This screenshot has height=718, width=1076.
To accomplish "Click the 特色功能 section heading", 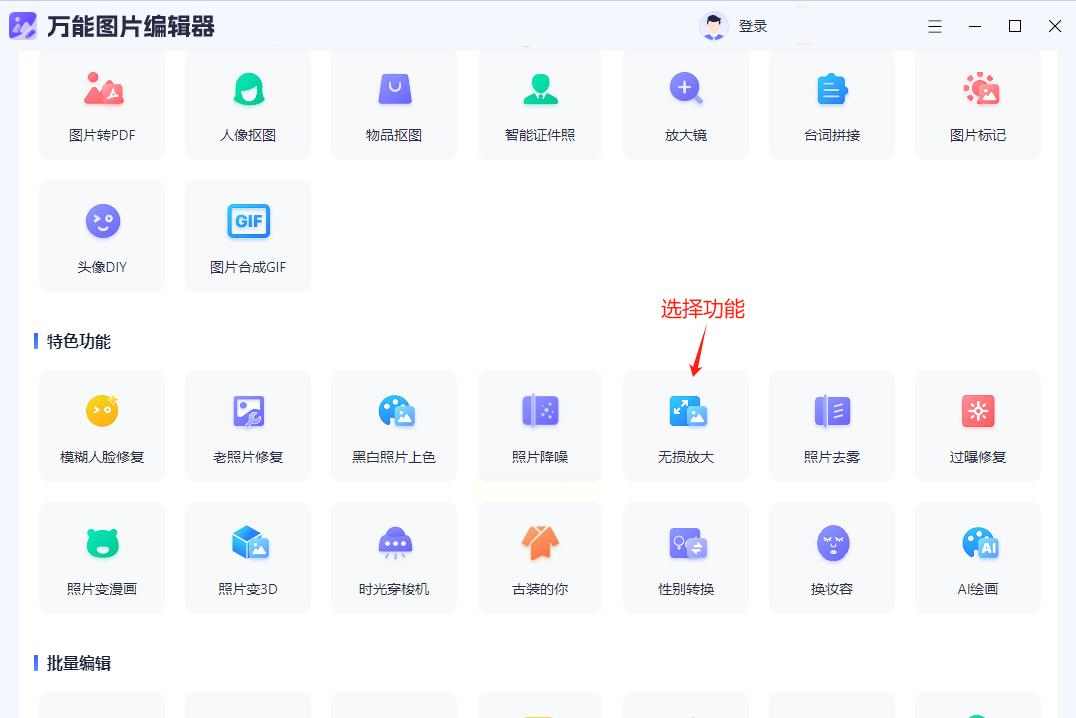I will click(x=79, y=341).
